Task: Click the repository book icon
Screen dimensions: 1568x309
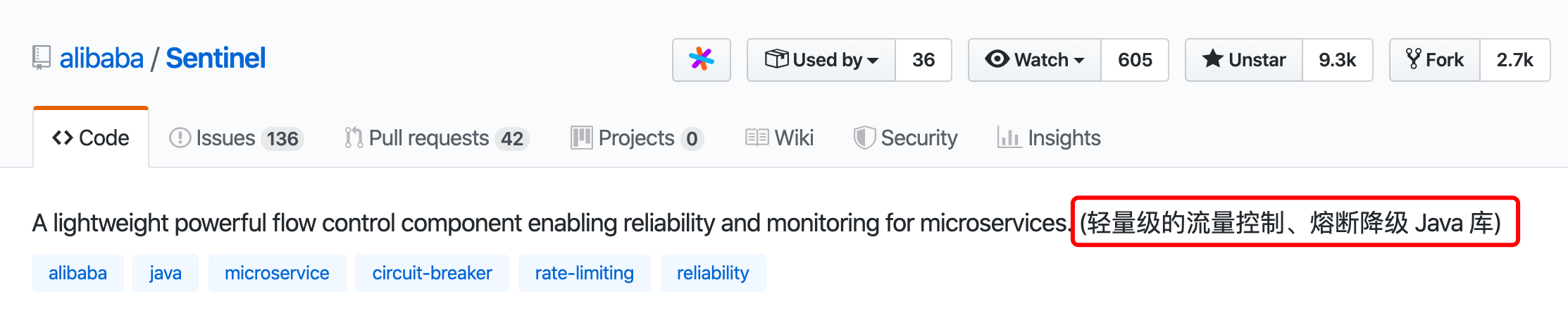Action: coord(42,58)
